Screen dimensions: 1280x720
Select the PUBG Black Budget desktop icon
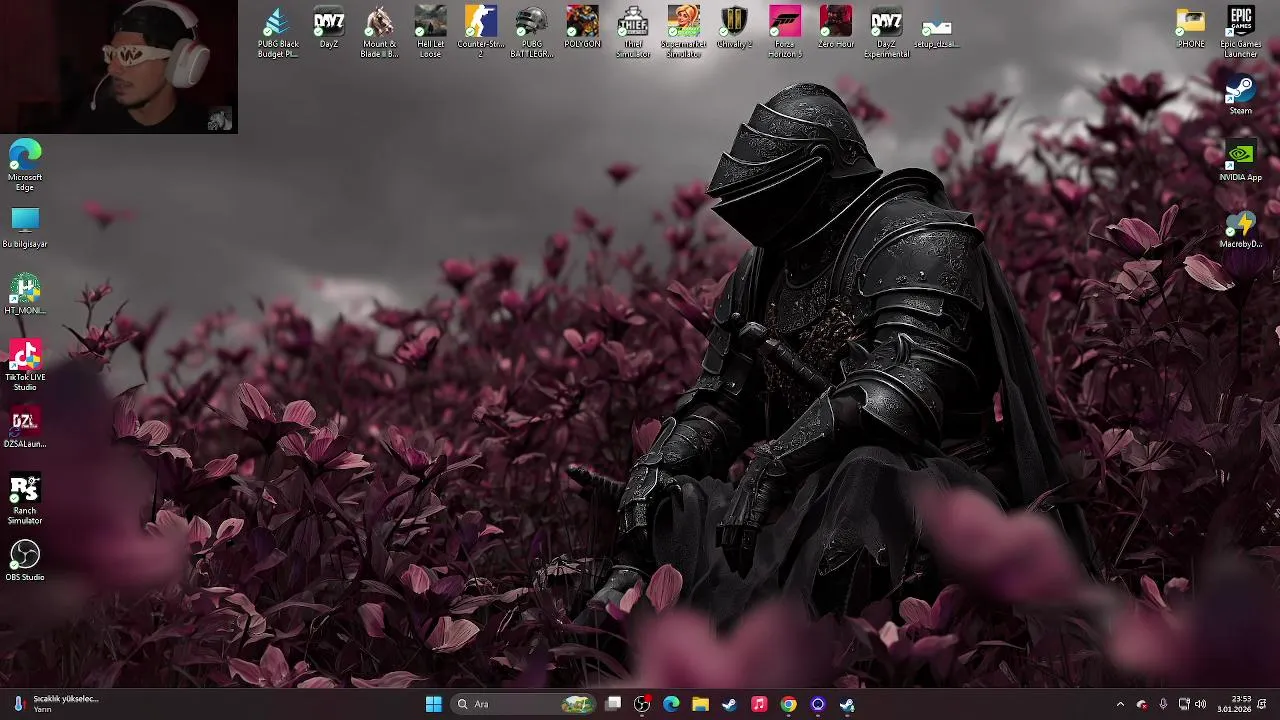pyautogui.click(x=277, y=32)
